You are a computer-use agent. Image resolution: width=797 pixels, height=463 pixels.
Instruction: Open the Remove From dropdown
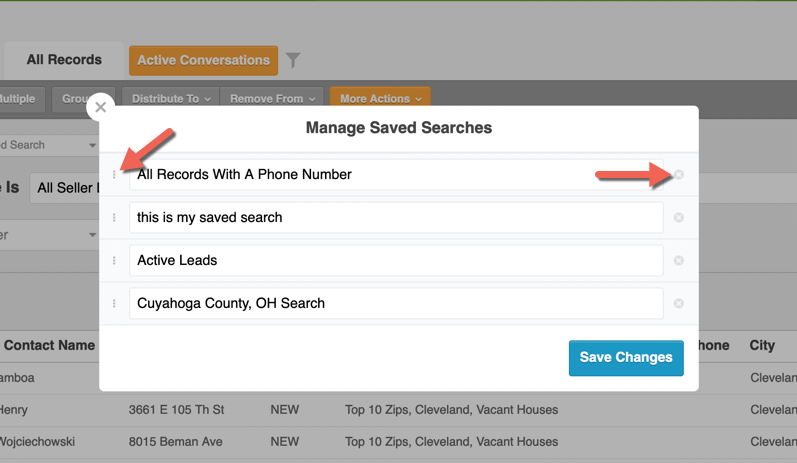(273, 99)
